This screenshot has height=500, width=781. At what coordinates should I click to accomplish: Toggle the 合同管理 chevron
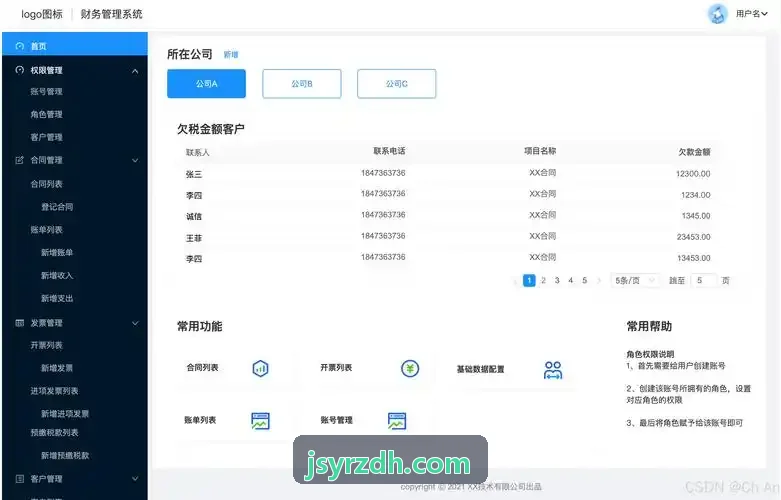point(135,160)
